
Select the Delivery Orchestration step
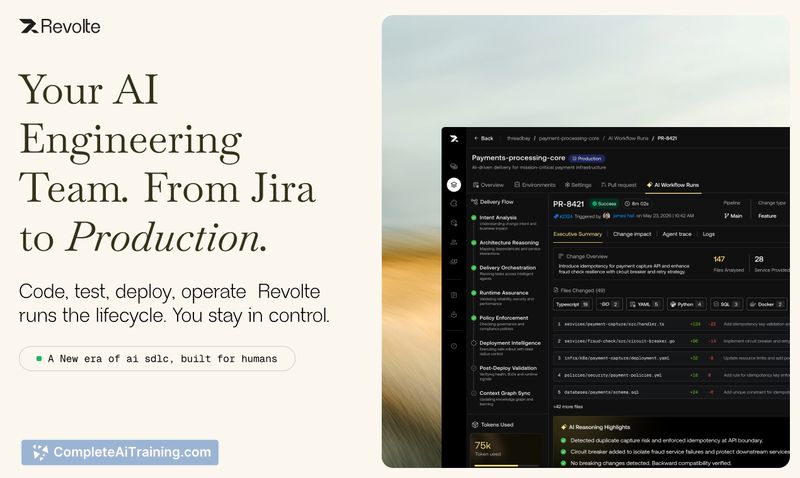(x=506, y=272)
